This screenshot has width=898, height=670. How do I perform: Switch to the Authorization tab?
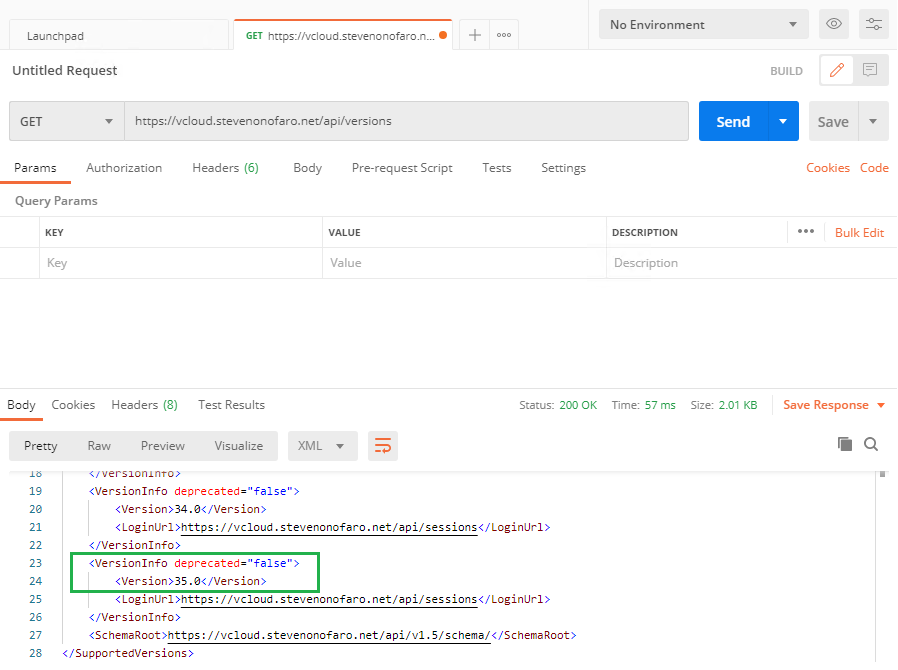124,168
